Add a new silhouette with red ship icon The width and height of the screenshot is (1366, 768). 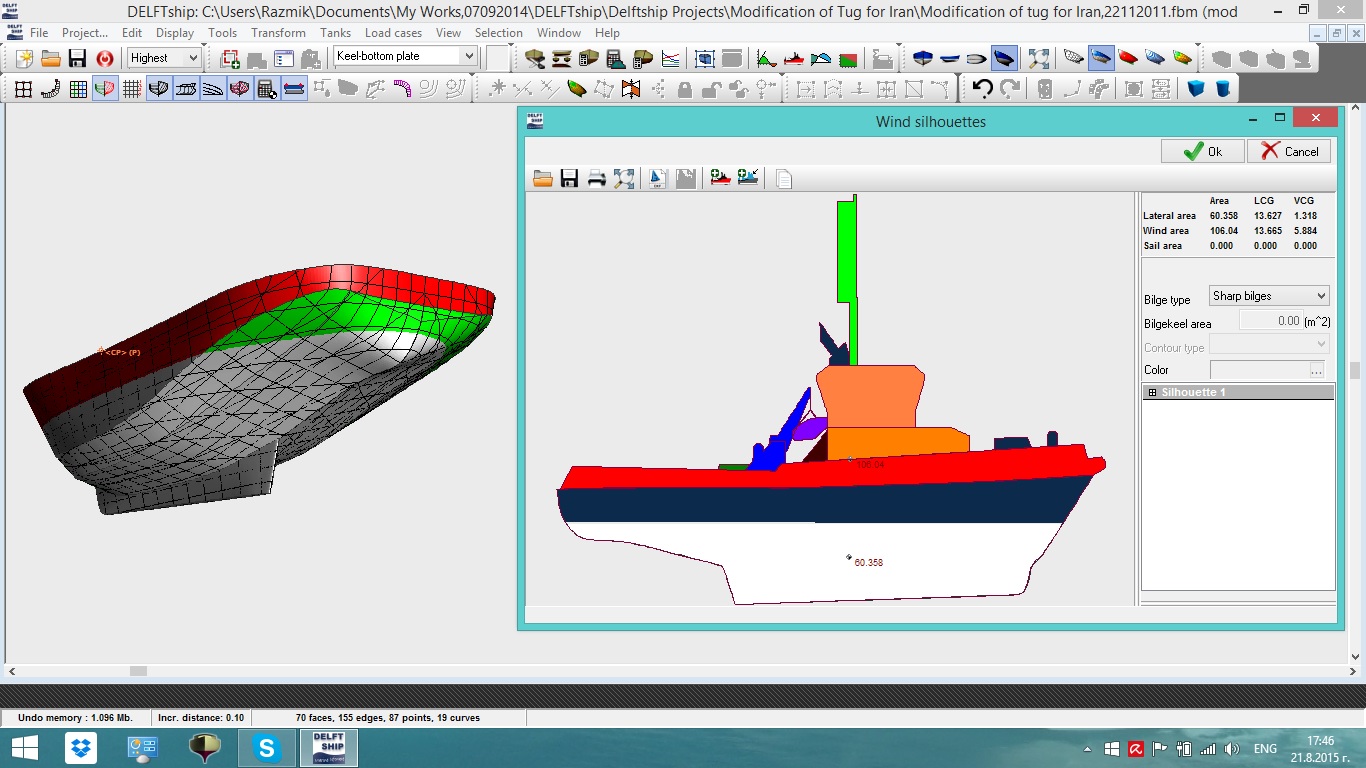pos(720,179)
